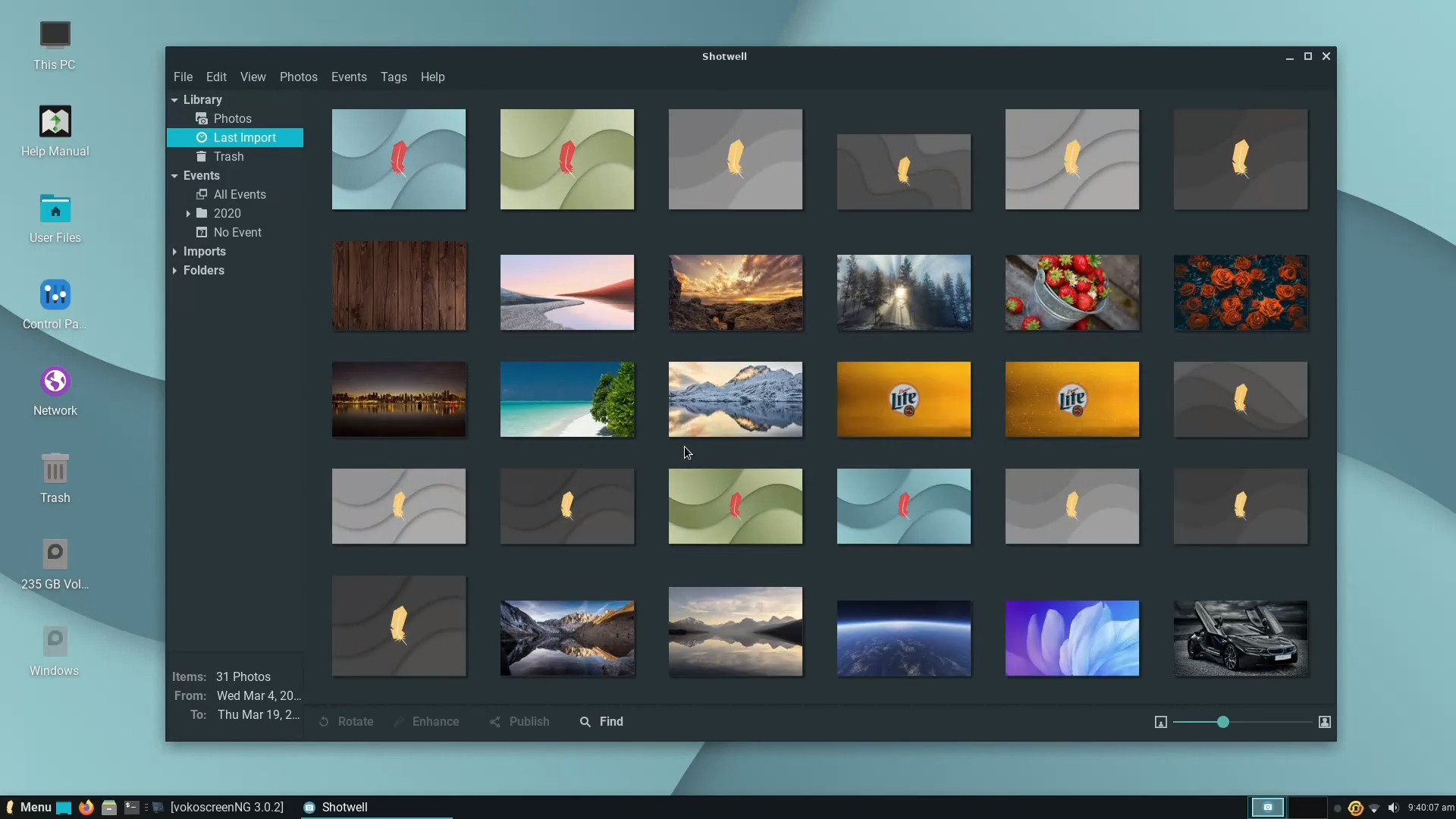The image size is (1456, 819).
Task: Collapse the Events tree section
Action: (174, 175)
